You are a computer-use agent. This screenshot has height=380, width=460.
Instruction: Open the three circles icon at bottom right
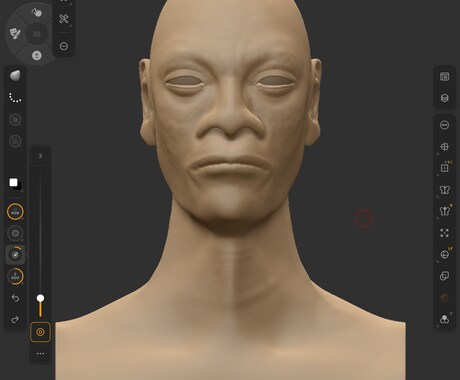tap(444, 319)
